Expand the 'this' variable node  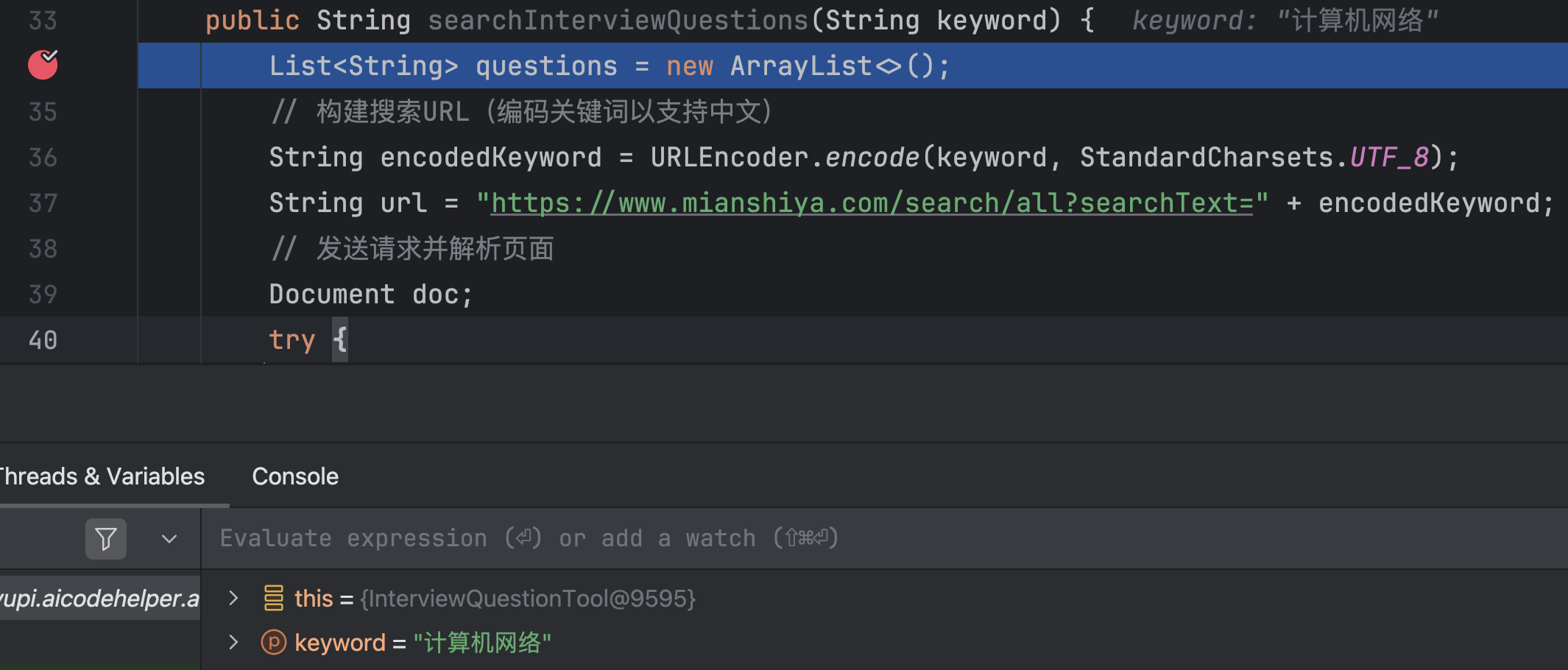point(233,598)
